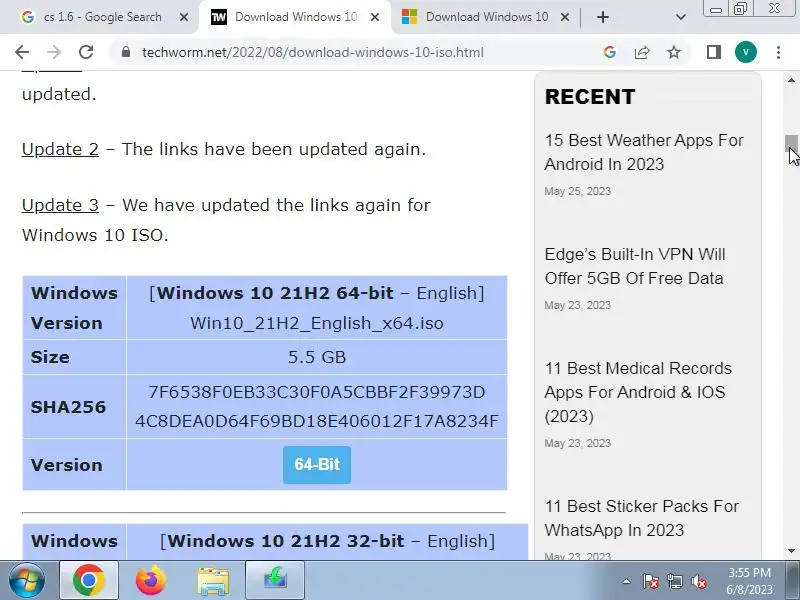Click the 64-Bit download button
800x600 pixels.
pyautogui.click(x=317, y=464)
